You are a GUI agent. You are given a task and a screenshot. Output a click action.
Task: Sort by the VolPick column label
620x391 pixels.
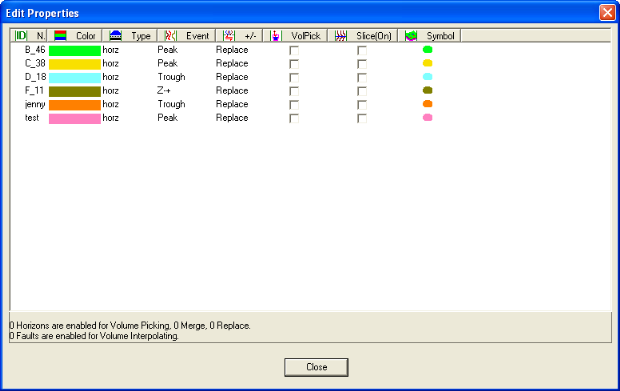pos(306,36)
